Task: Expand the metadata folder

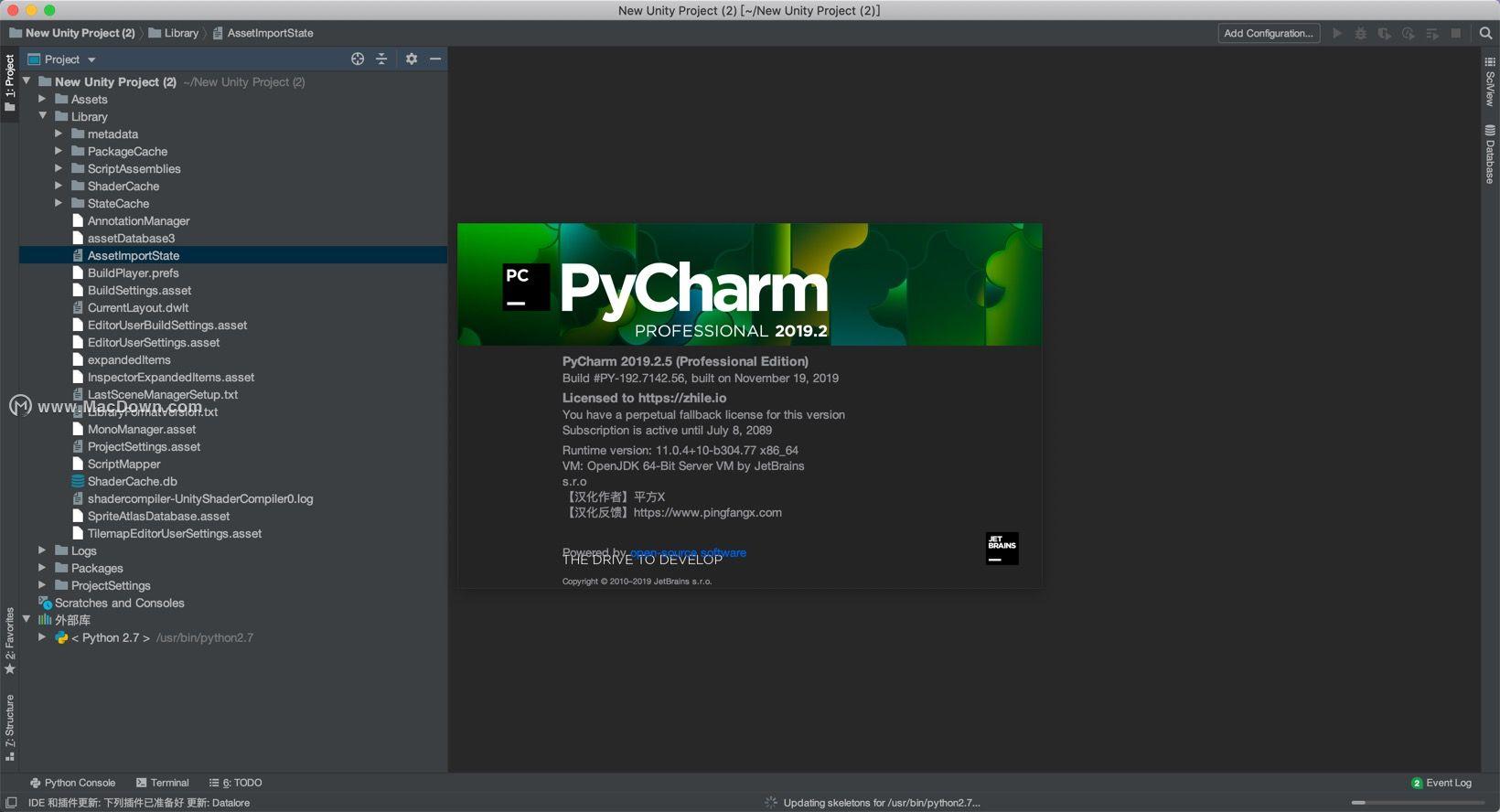Action: coord(59,134)
